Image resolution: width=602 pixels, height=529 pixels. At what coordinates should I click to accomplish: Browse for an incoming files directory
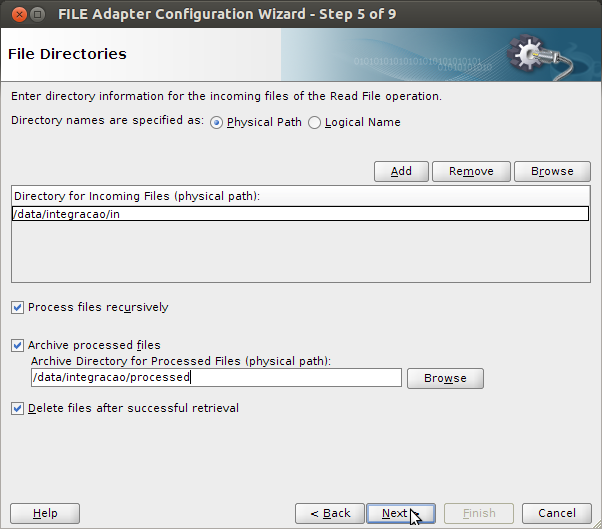(x=552, y=171)
